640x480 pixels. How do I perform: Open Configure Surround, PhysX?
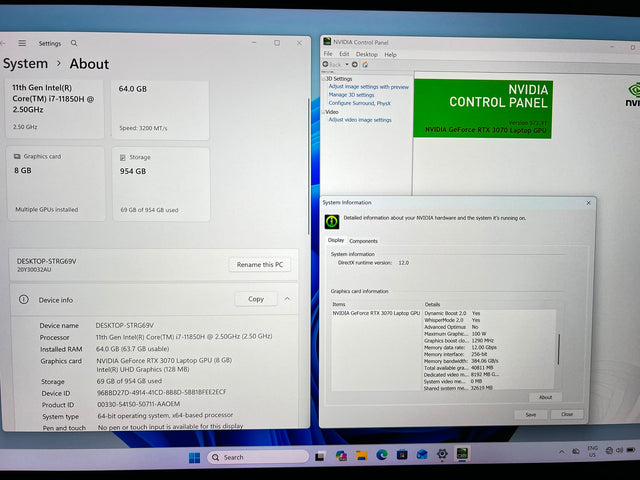pyautogui.click(x=360, y=103)
